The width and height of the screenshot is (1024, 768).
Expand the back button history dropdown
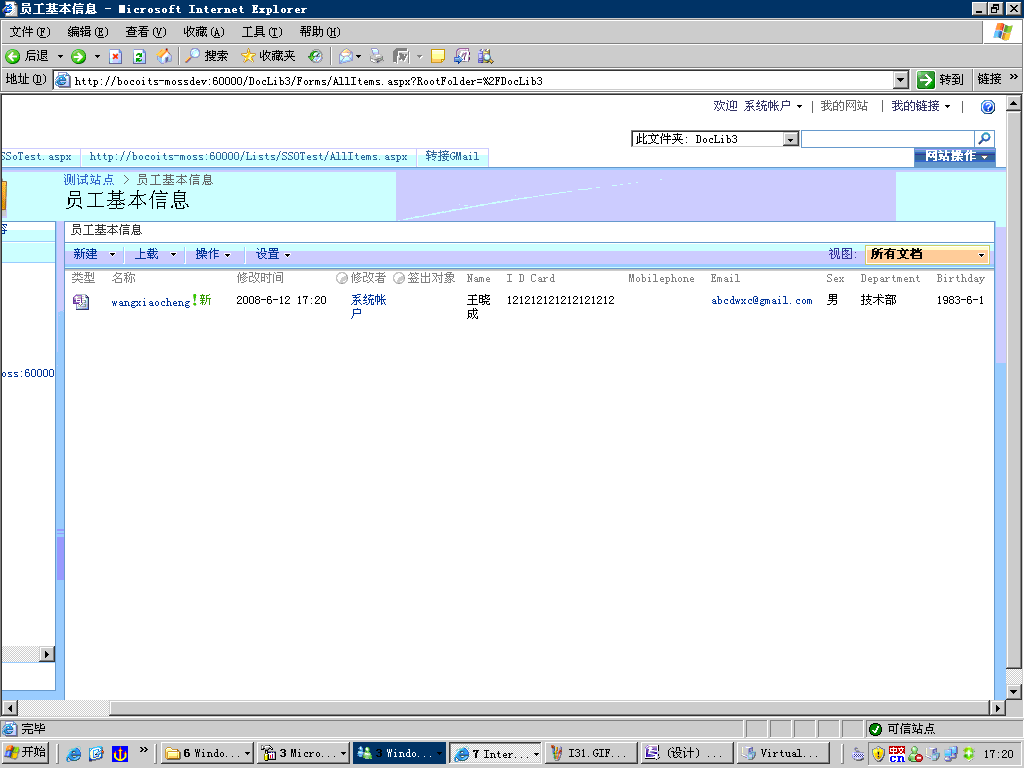pyautogui.click(x=60, y=57)
